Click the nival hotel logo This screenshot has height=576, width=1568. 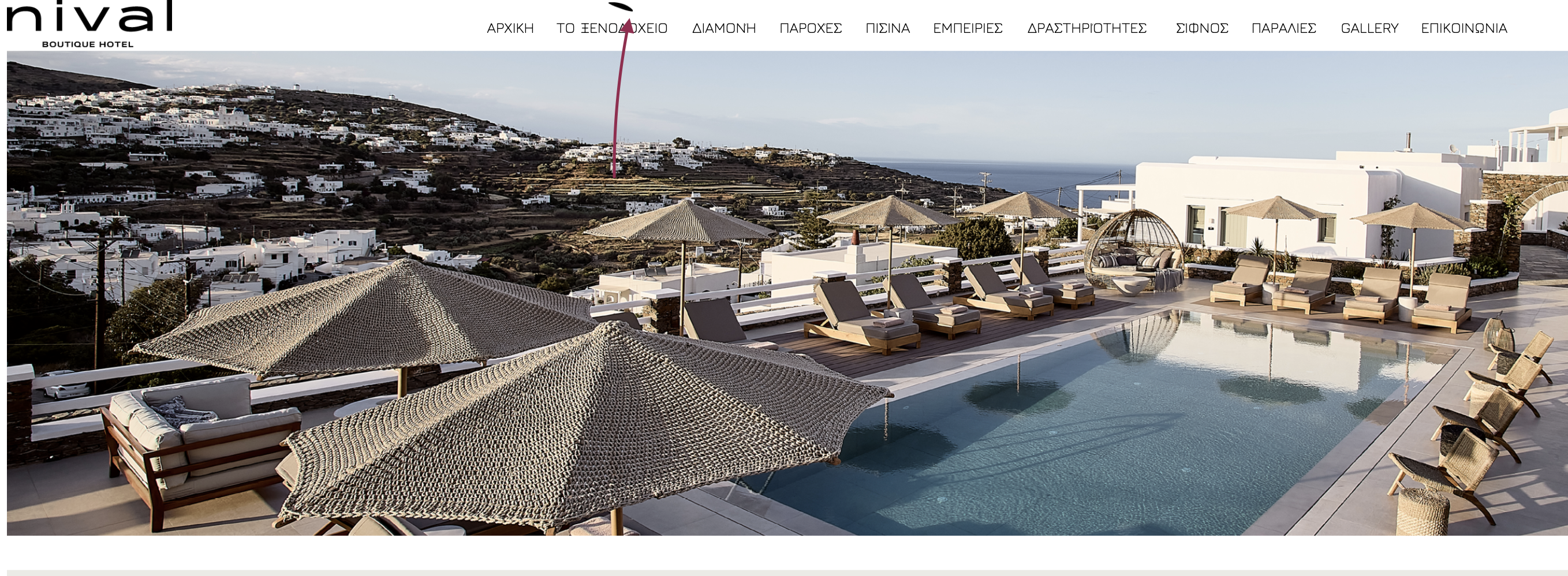tap(89, 24)
